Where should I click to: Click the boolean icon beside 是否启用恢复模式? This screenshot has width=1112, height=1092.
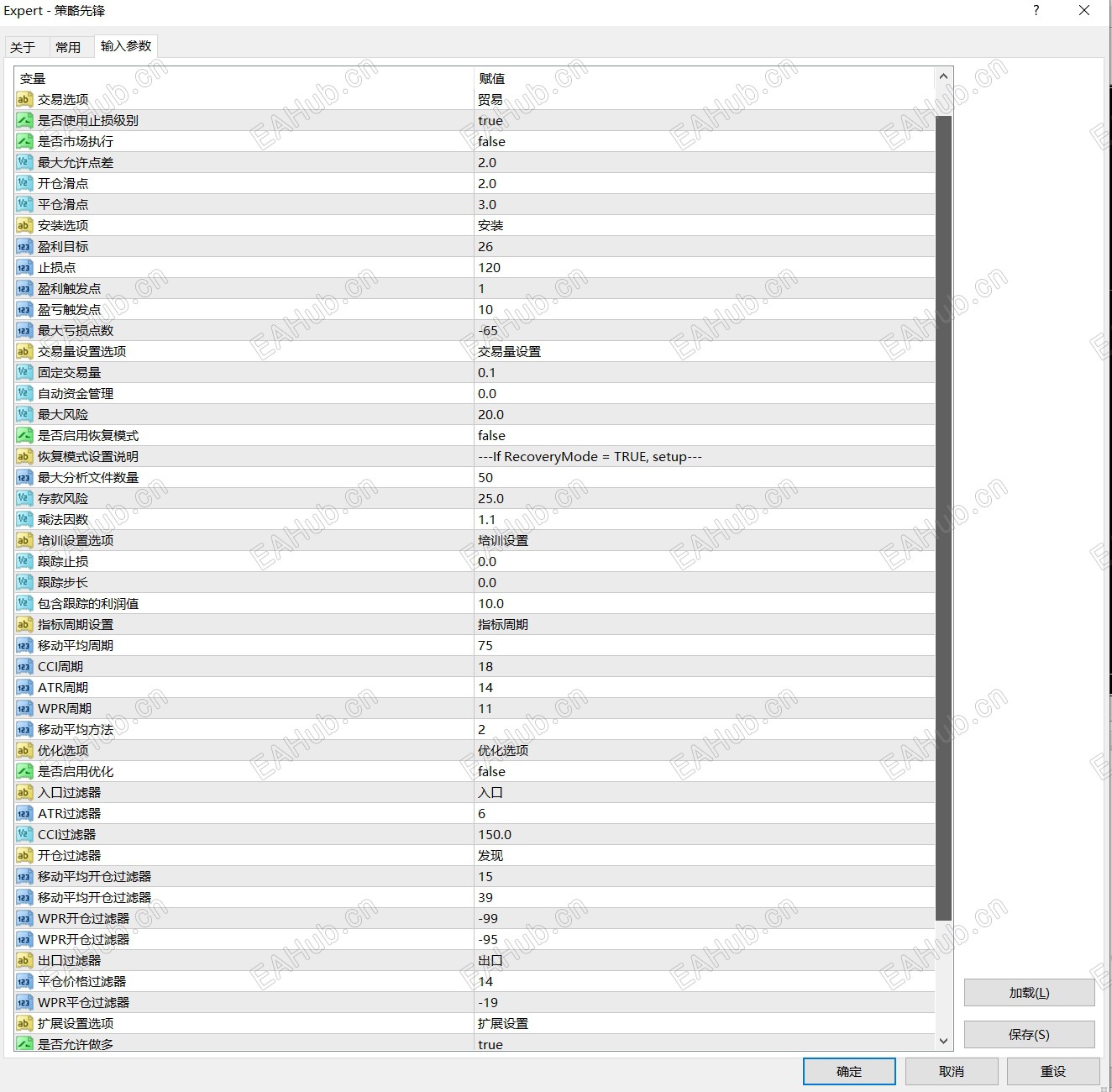click(24, 435)
